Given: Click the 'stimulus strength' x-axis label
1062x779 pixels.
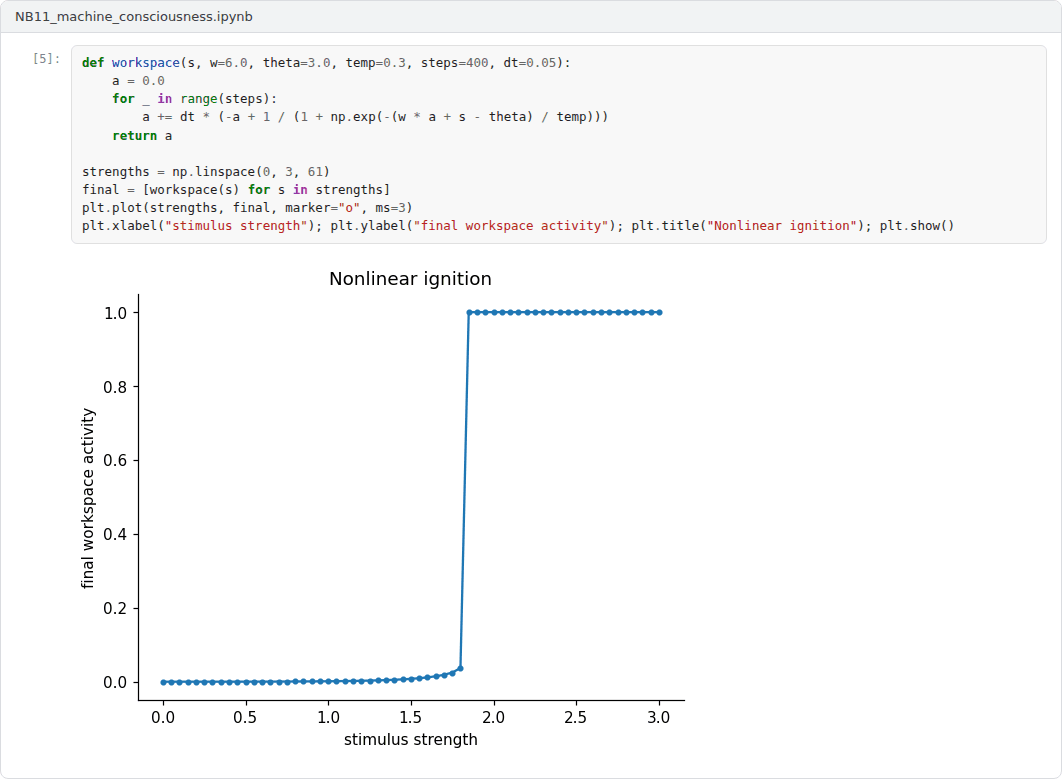Looking at the screenshot, I should [410, 740].
